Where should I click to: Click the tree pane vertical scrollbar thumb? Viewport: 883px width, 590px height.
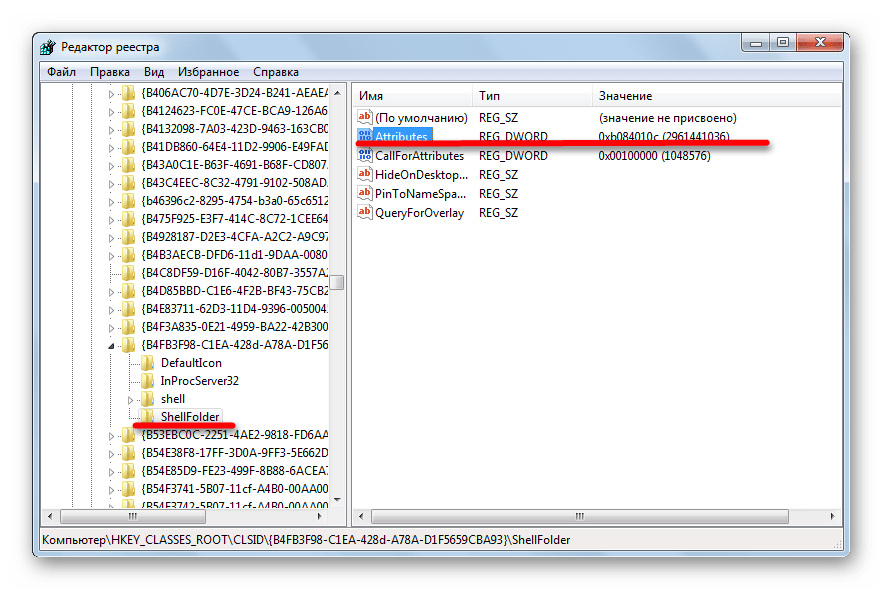click(x=338, y=282)
